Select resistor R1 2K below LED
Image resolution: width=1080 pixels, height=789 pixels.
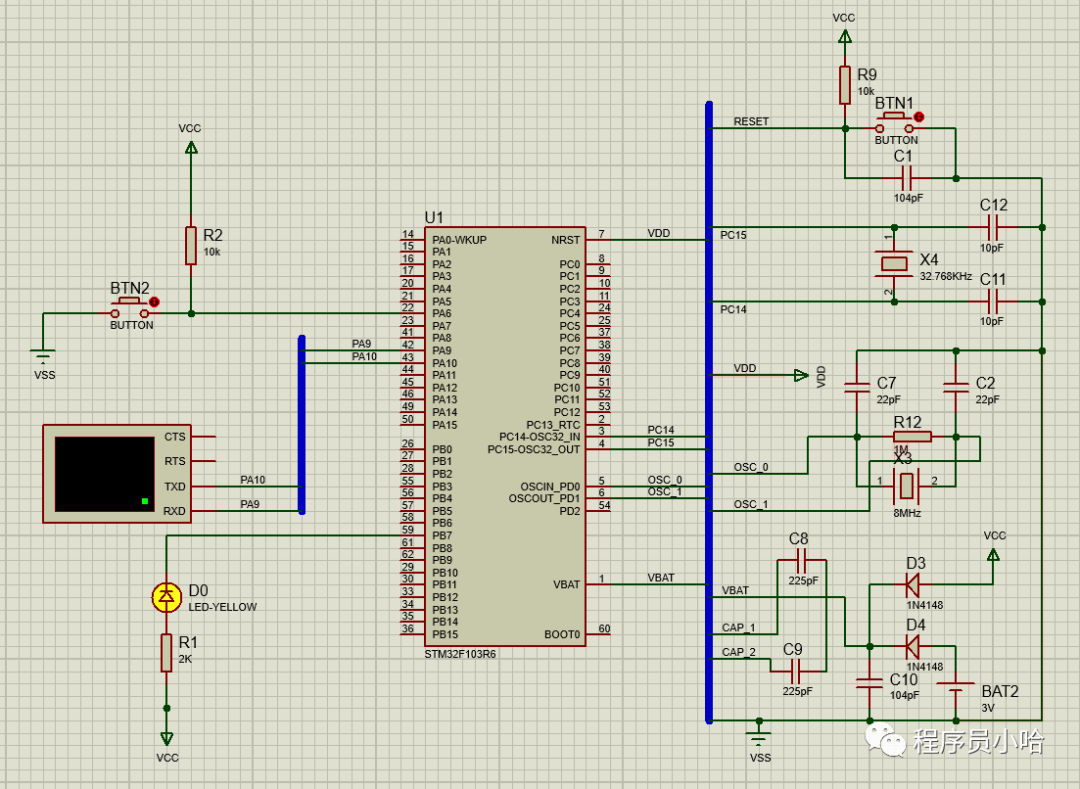[x=166, y=653]
